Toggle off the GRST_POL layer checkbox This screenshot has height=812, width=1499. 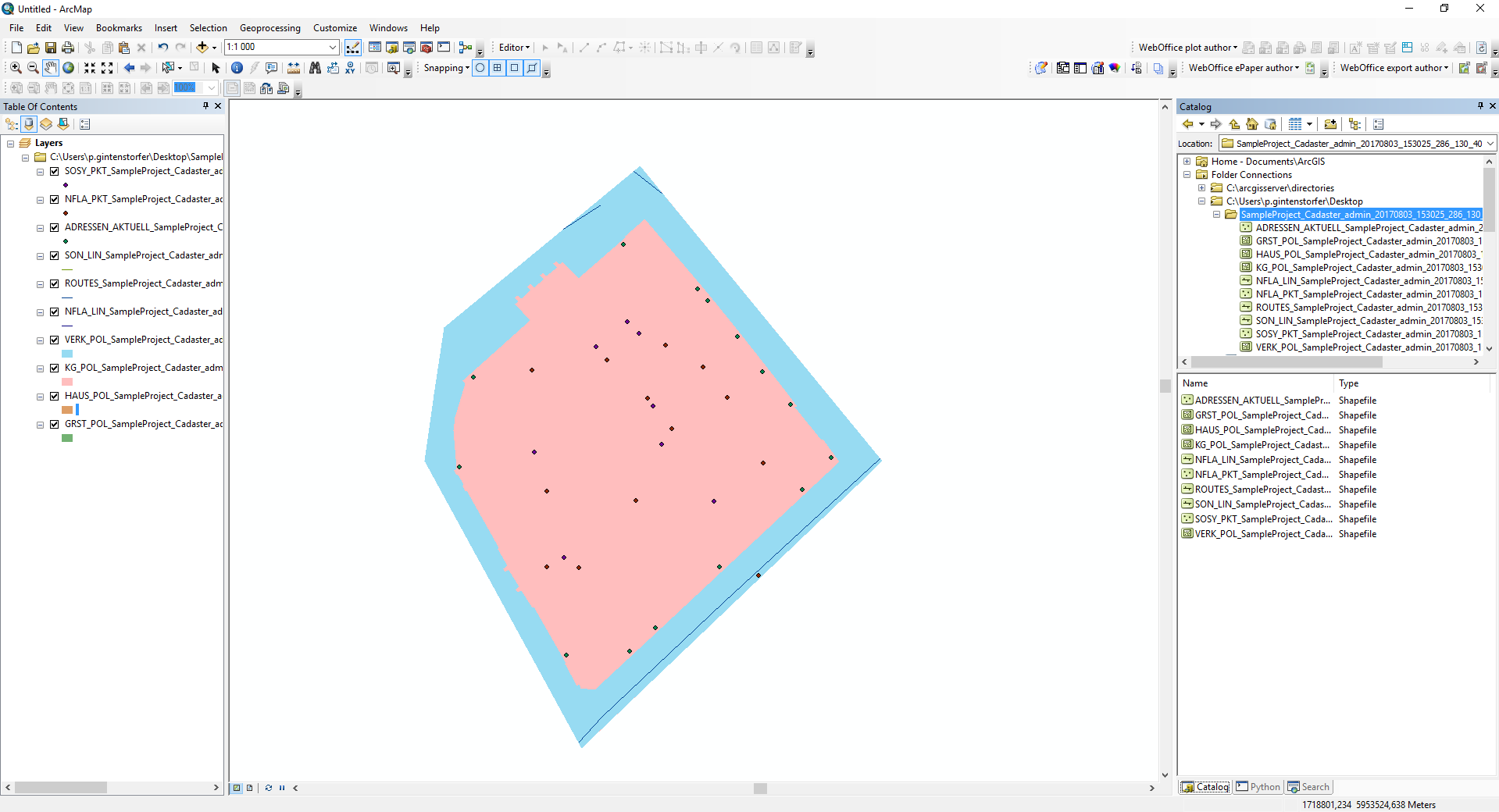tap(54, 424)
